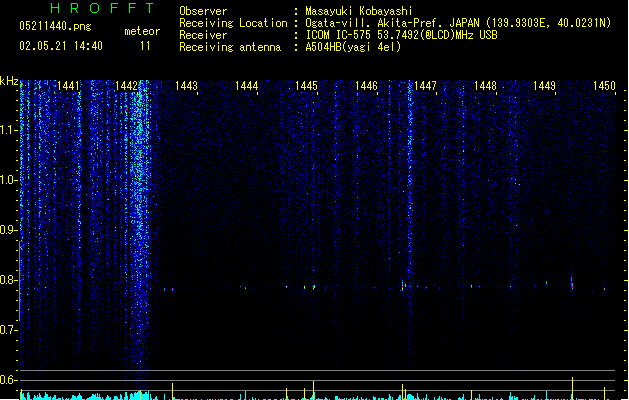
Task: Click the kHz axis unit label
Action: pyautogui.click(x=9, y=81)
